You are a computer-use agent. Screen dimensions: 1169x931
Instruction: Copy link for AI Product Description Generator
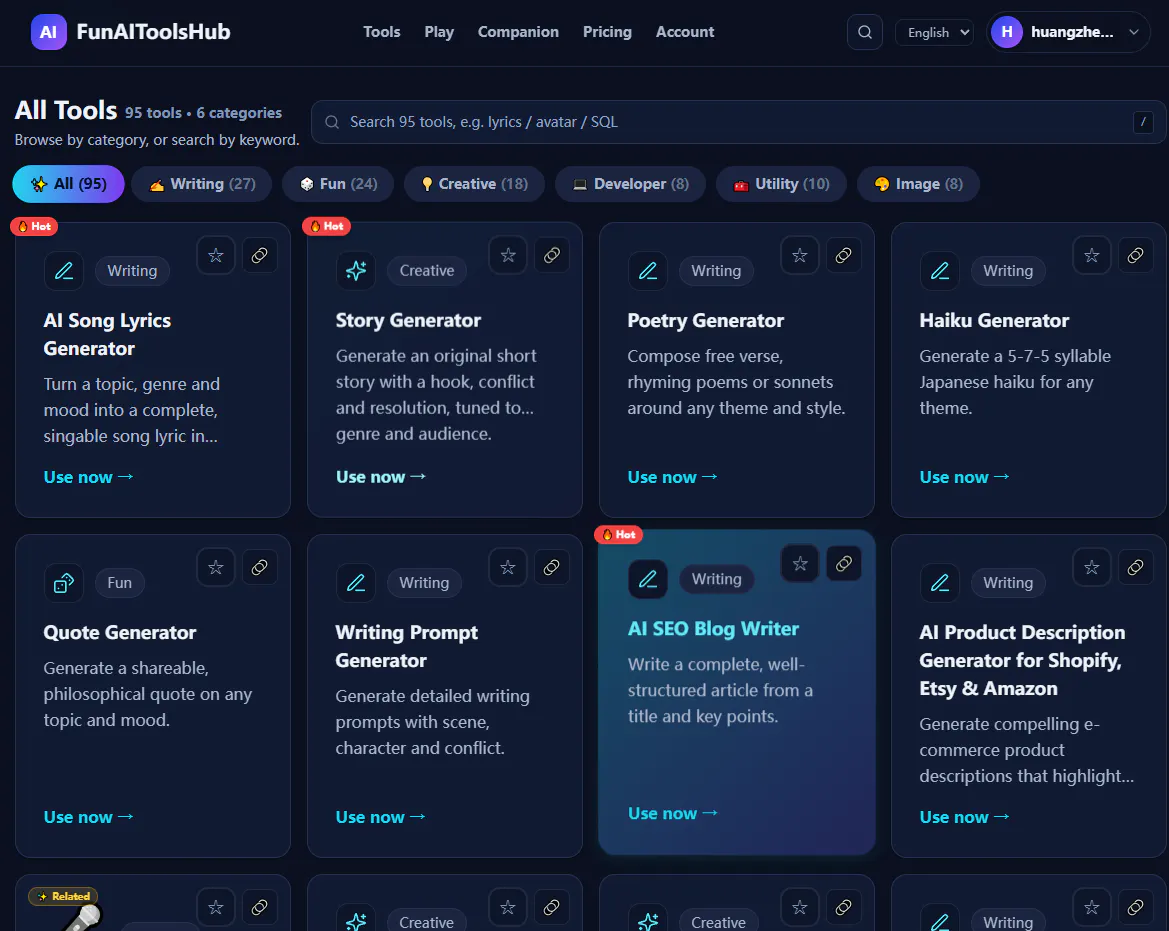1135,567
